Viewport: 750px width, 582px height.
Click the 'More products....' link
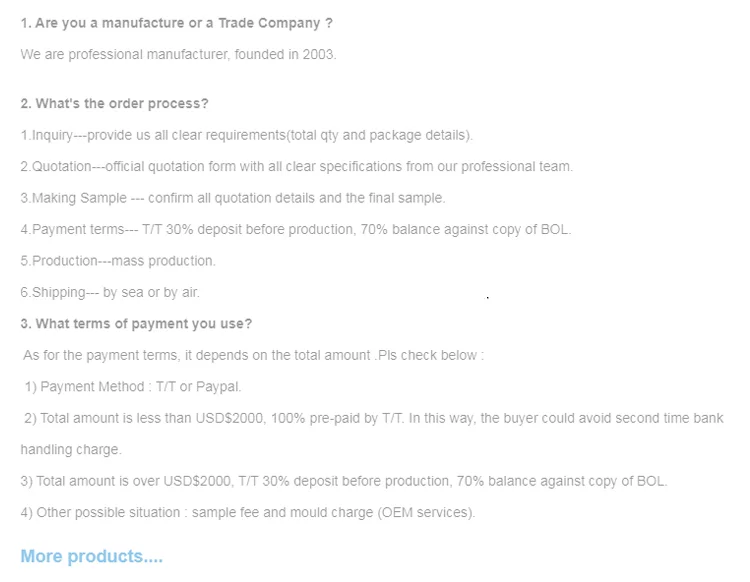[x=91, y=556]
